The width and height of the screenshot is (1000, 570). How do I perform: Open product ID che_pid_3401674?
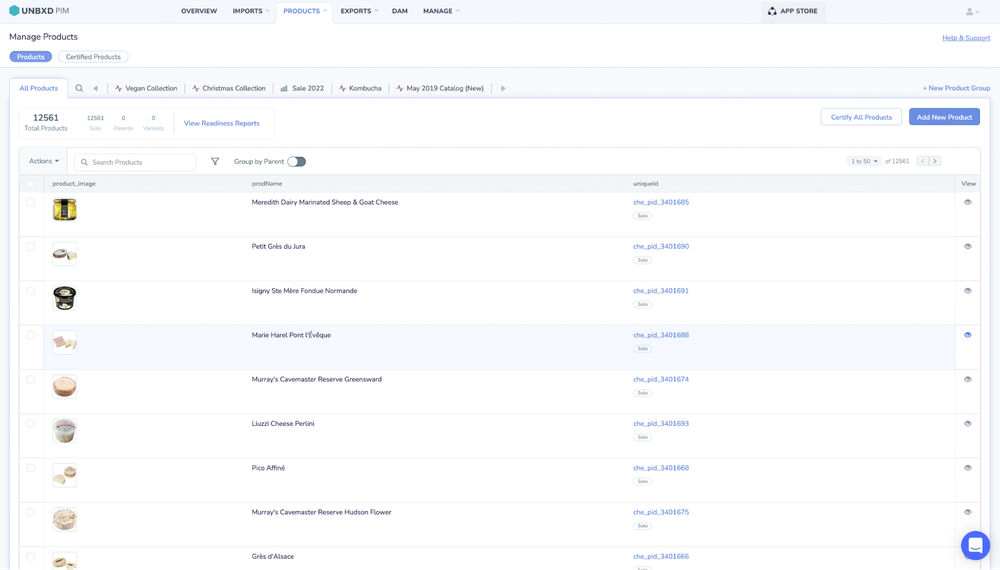[661, 379]
